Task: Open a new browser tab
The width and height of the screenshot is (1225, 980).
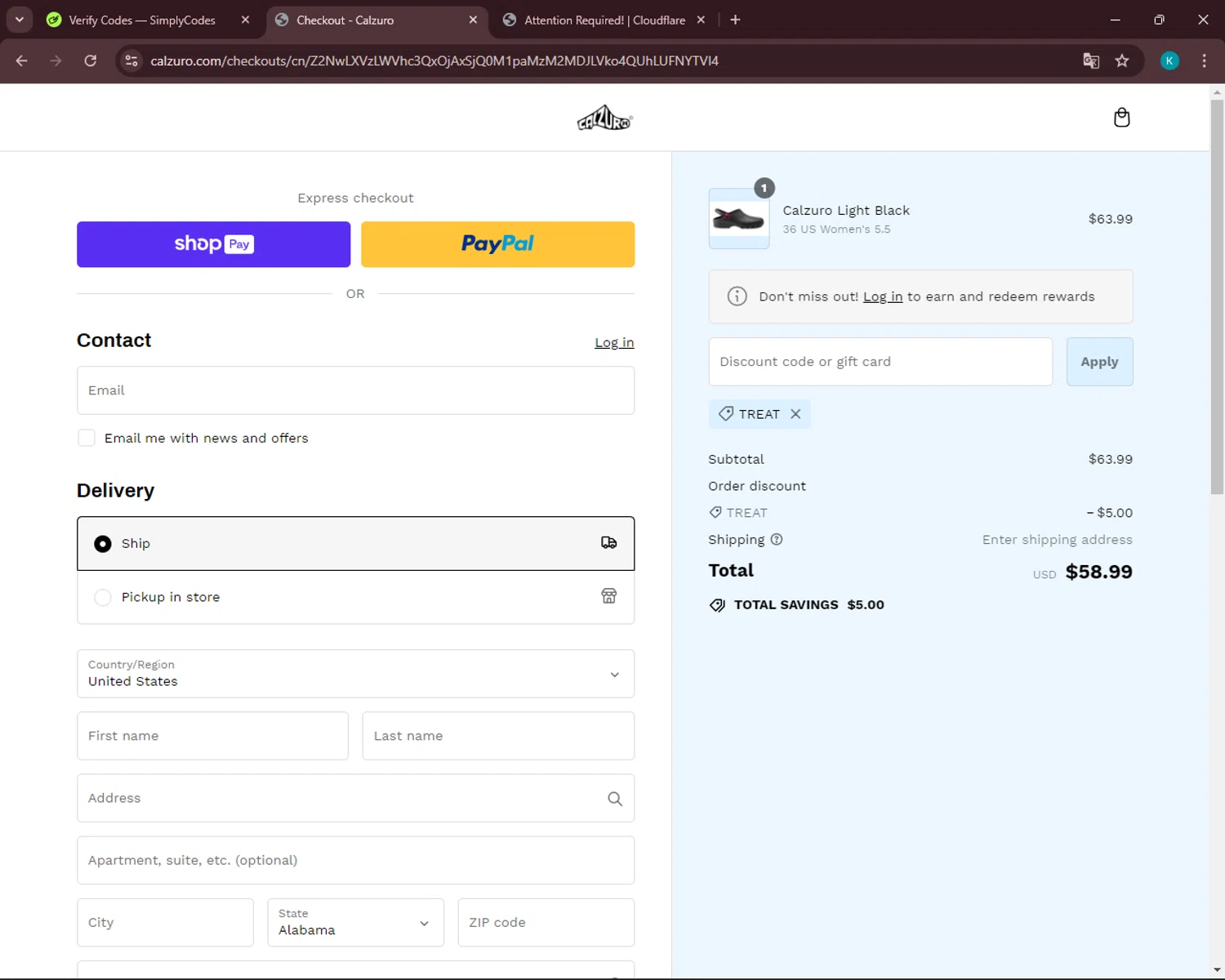Action: 735,20
